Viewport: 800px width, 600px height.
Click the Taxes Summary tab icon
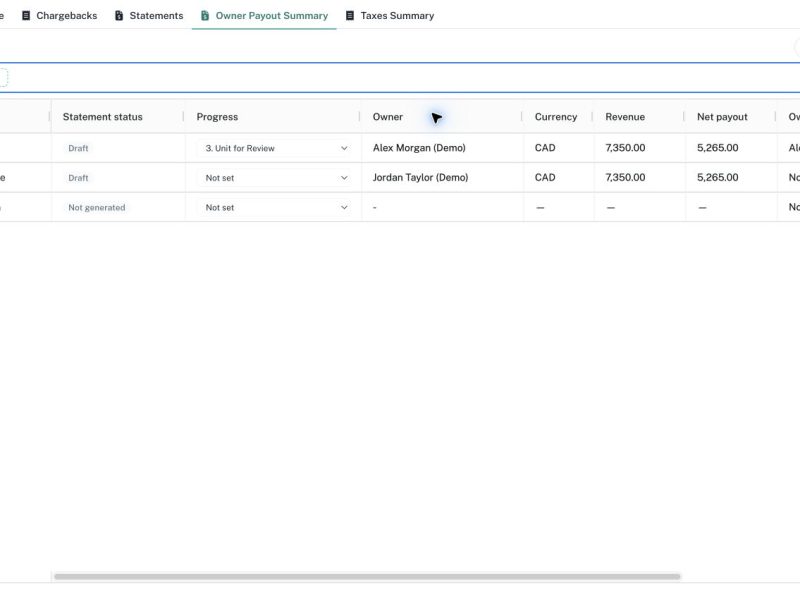(x=350, y=16)
